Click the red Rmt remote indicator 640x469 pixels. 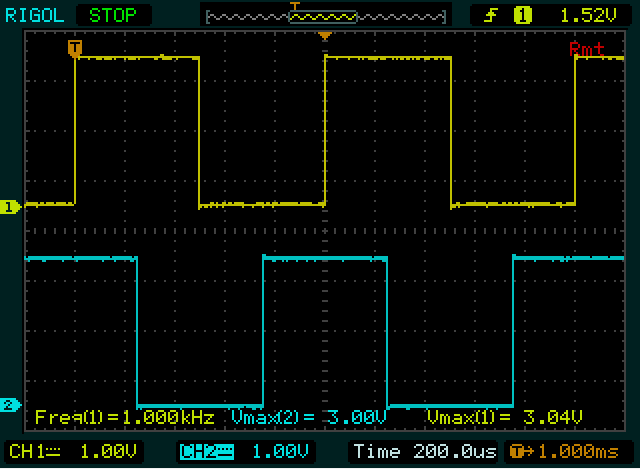(x=587, y=49)
